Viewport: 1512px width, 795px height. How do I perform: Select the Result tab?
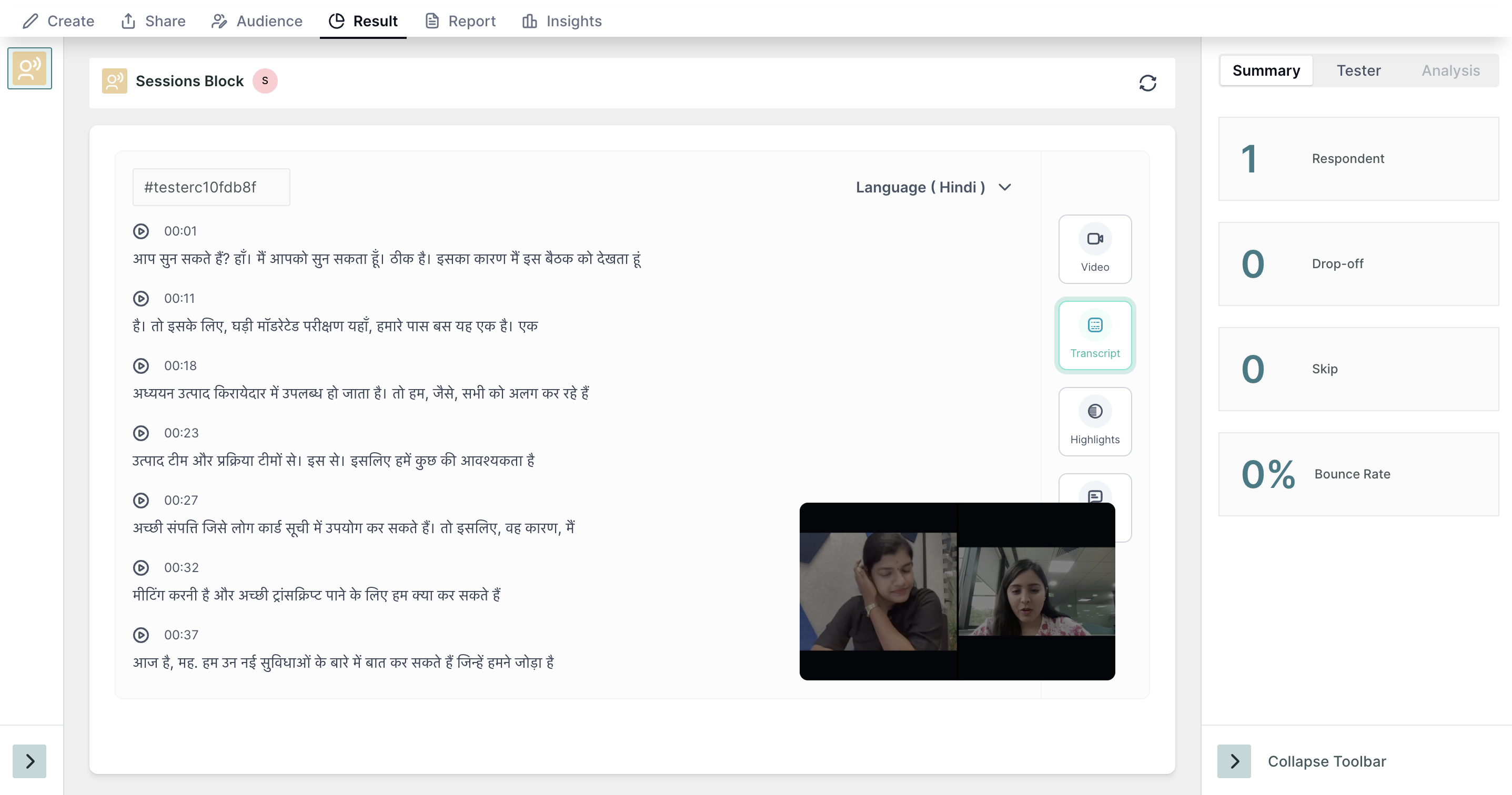pyautogui.click(x=362, y=21)
